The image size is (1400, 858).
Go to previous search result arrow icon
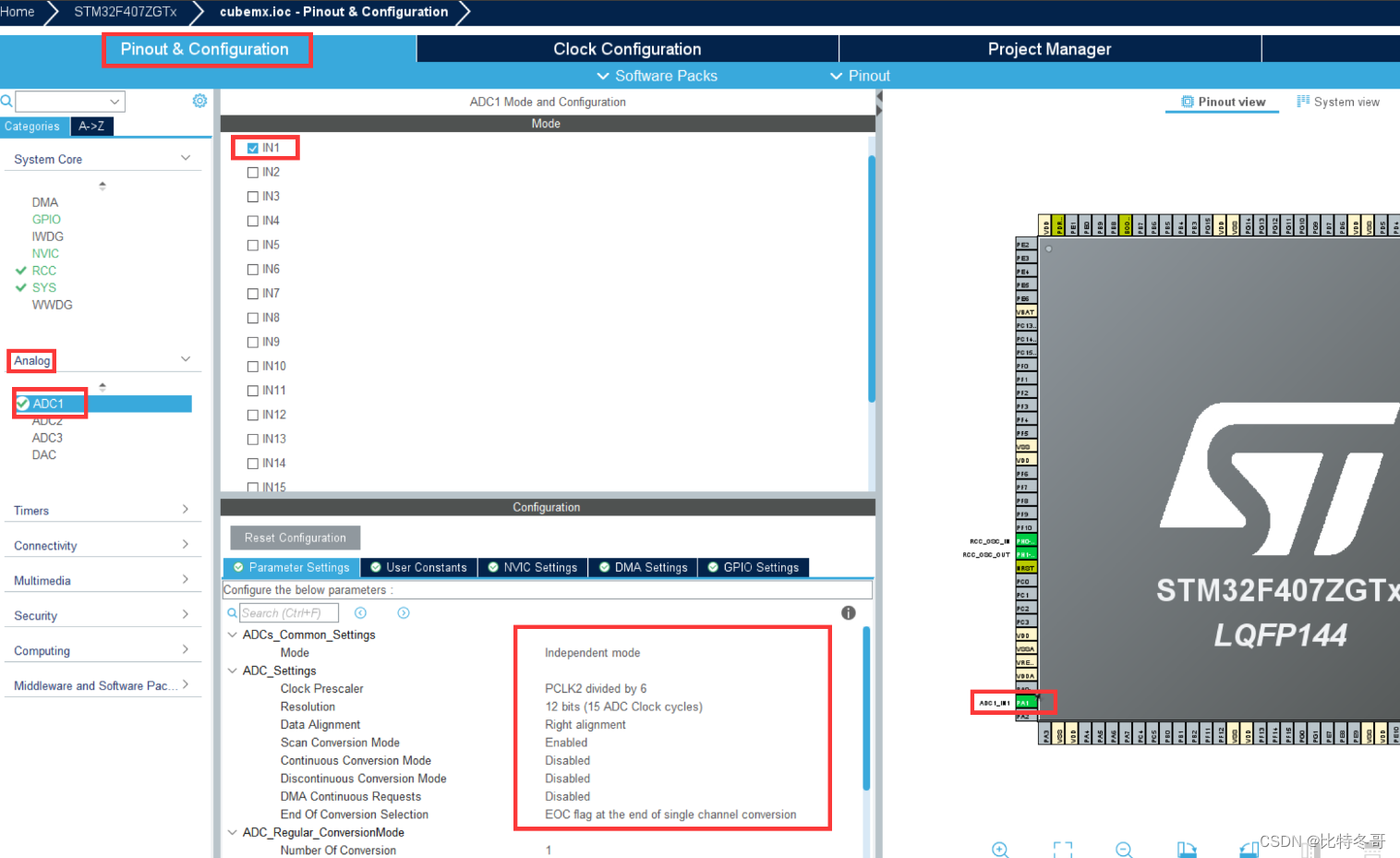click(x=361, y=612)
